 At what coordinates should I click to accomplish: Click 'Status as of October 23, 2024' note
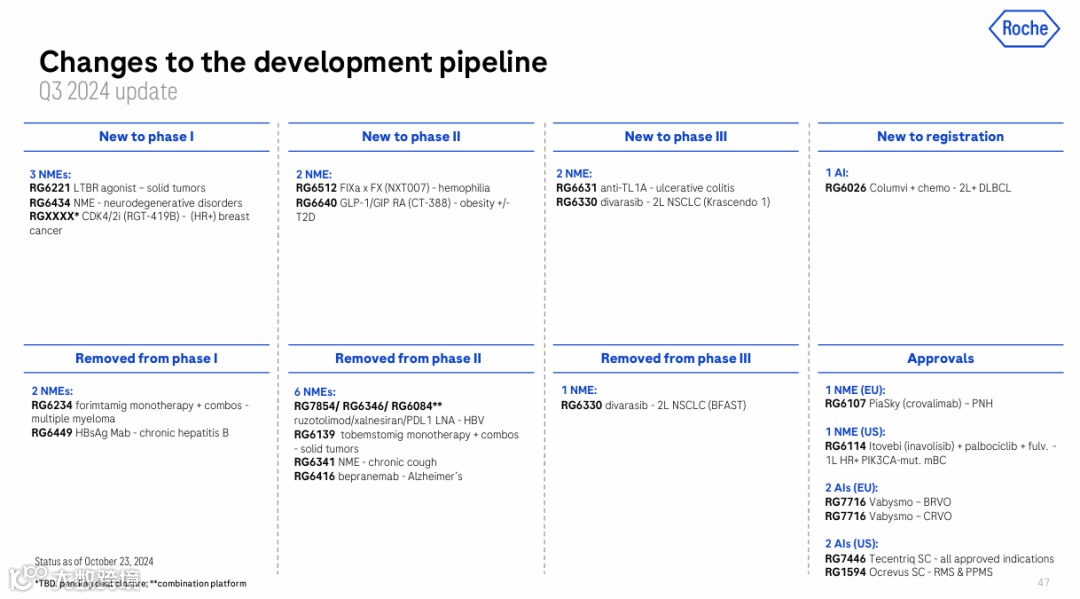click(x=94, y=562)
